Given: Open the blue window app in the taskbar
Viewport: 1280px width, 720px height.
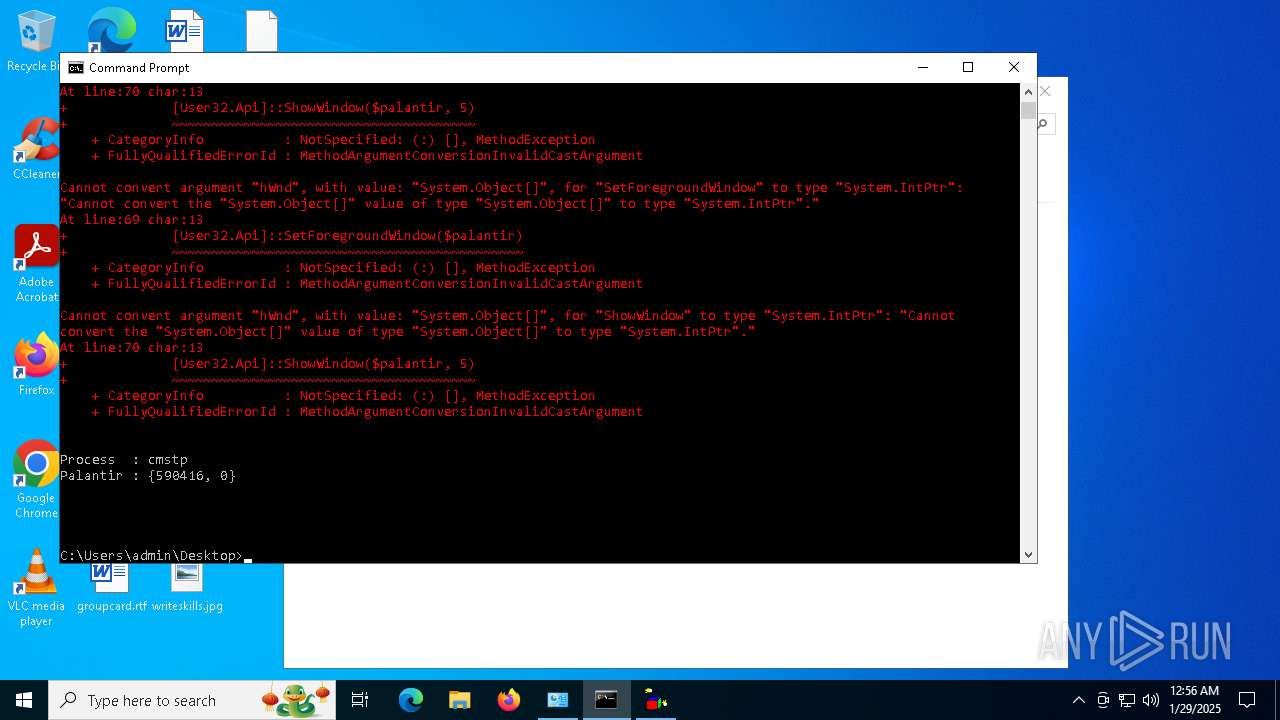Looking at the screenshot, I should [x=557, y=700].
